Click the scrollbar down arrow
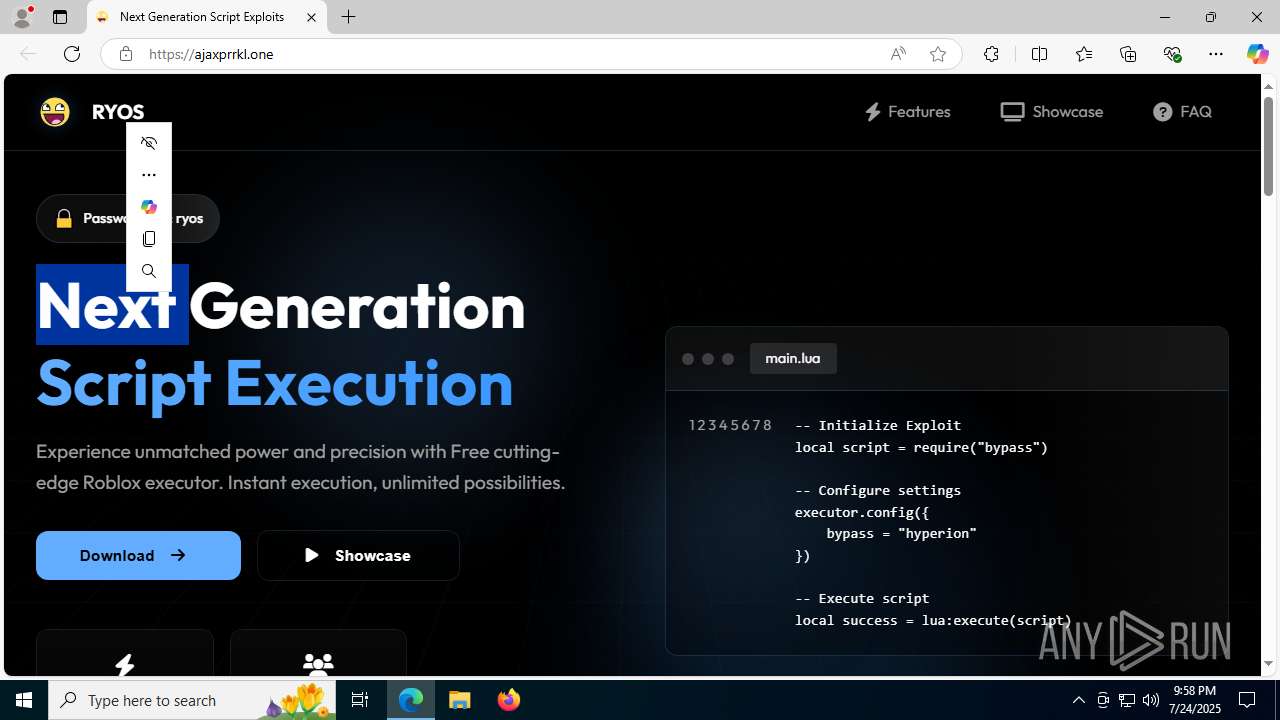 tap(1268, 664)
